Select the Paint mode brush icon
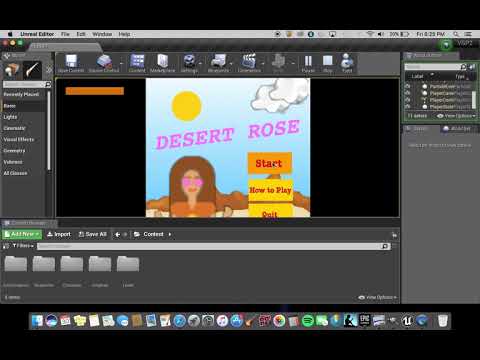The height and width of the screenshot is (360, 480). (32, 70)
